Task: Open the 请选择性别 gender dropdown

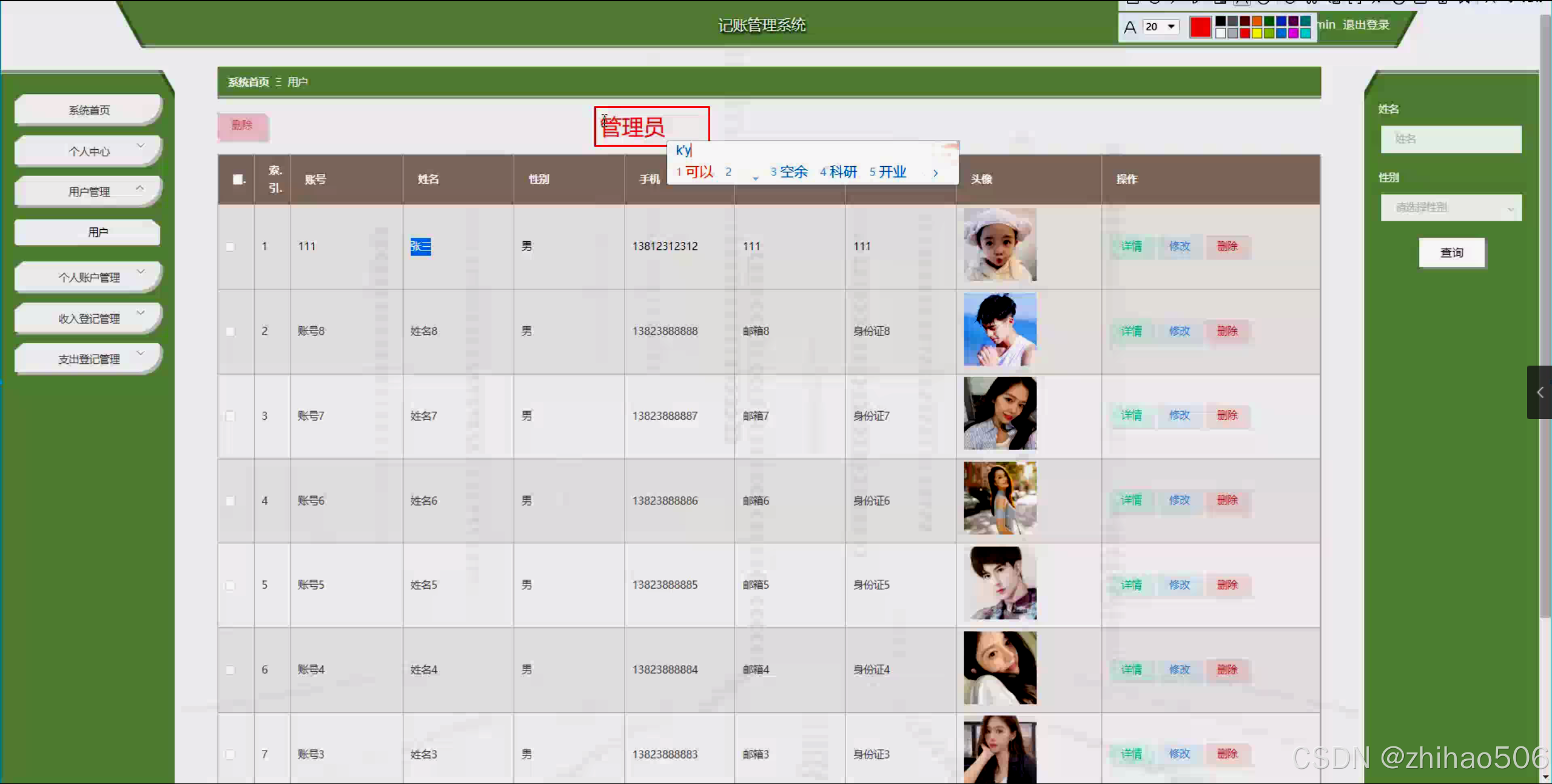Action: [1451, 208]
